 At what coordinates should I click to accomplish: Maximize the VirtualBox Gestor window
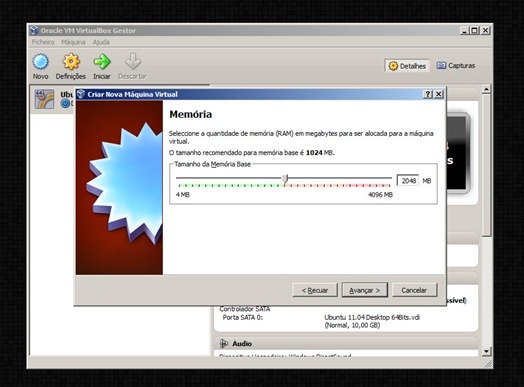click(x=474, y=30)
